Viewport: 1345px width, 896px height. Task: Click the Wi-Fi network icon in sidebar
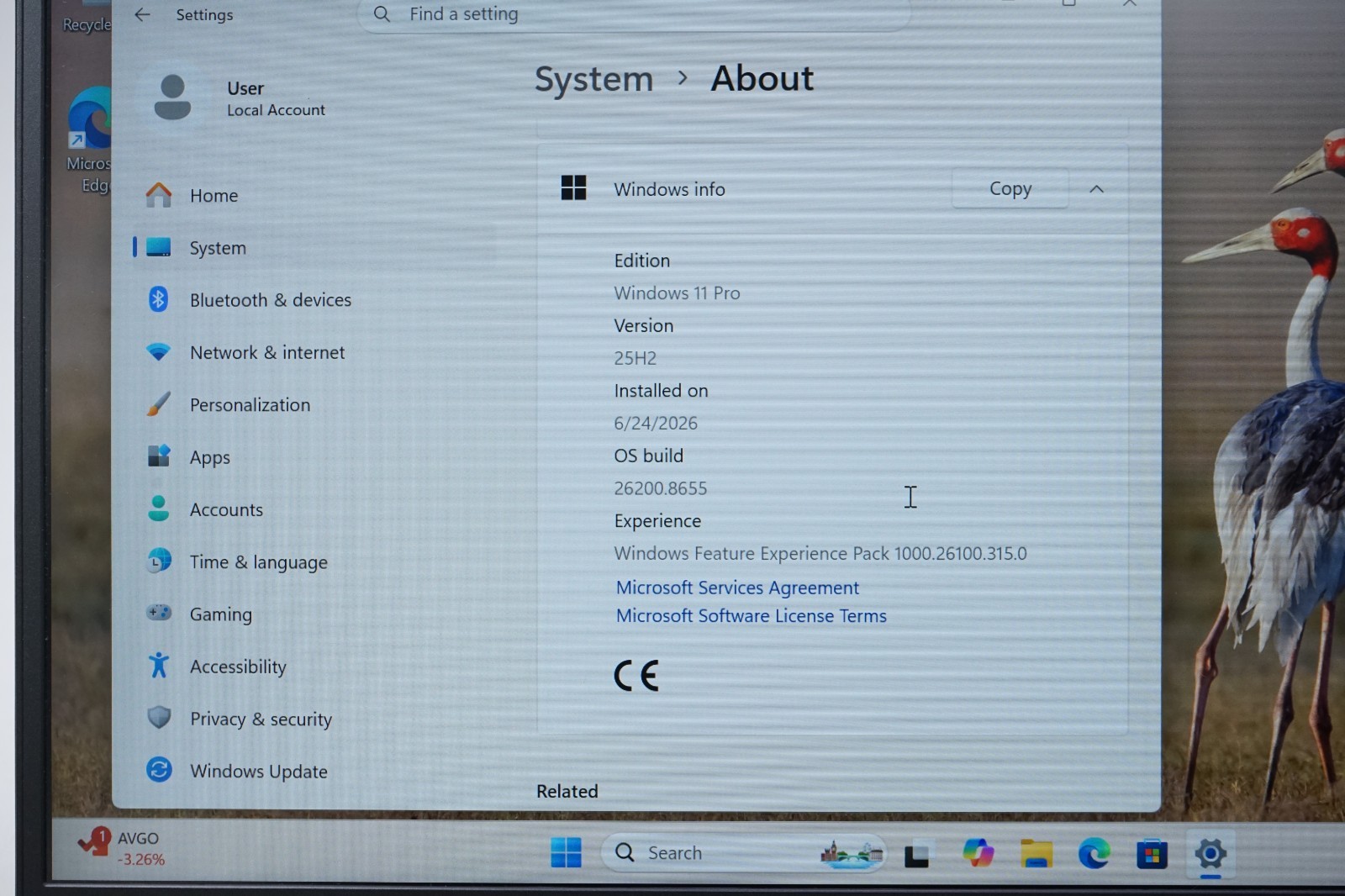158,351
